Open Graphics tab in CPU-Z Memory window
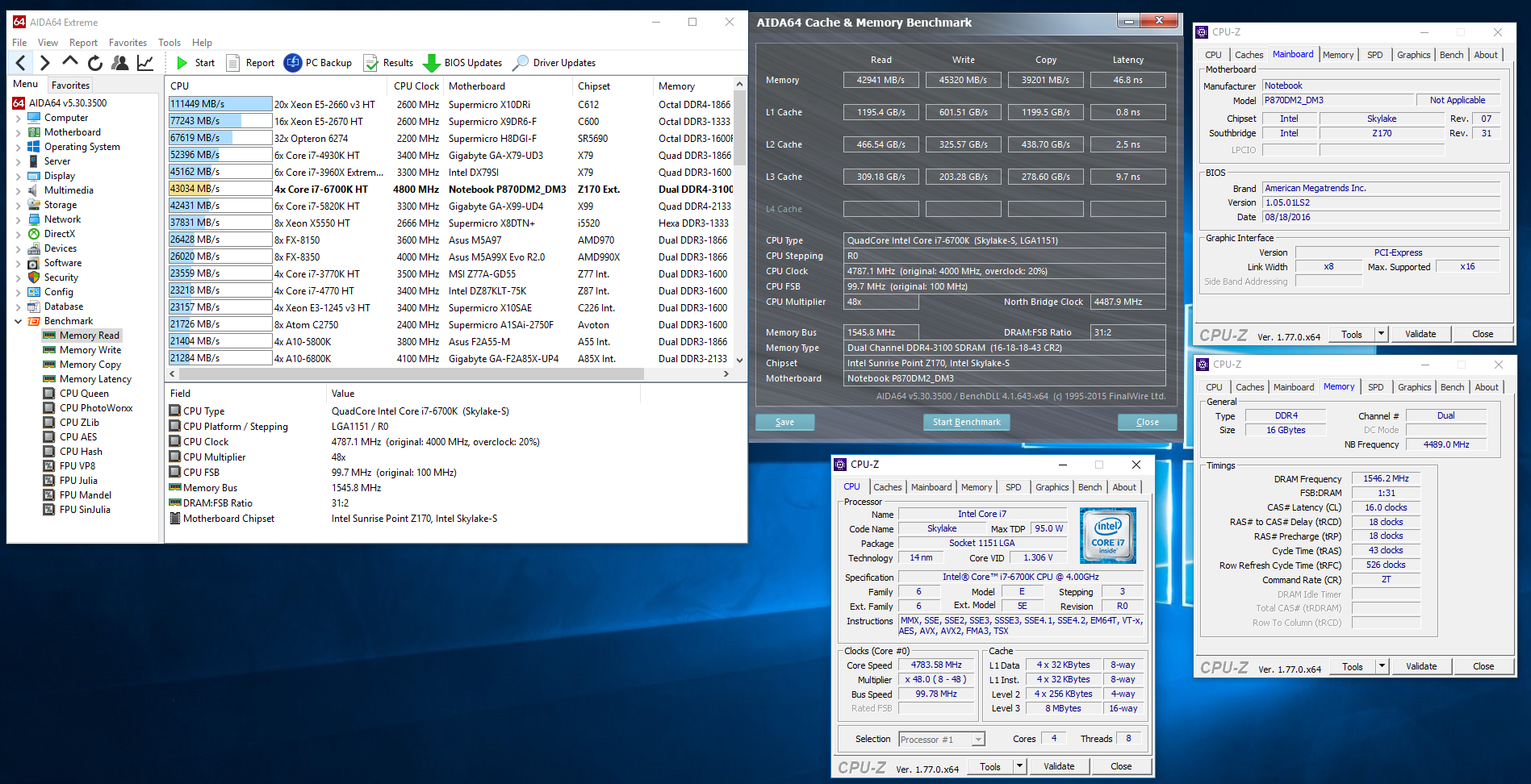1531x784 pixels. (1414, 387)
